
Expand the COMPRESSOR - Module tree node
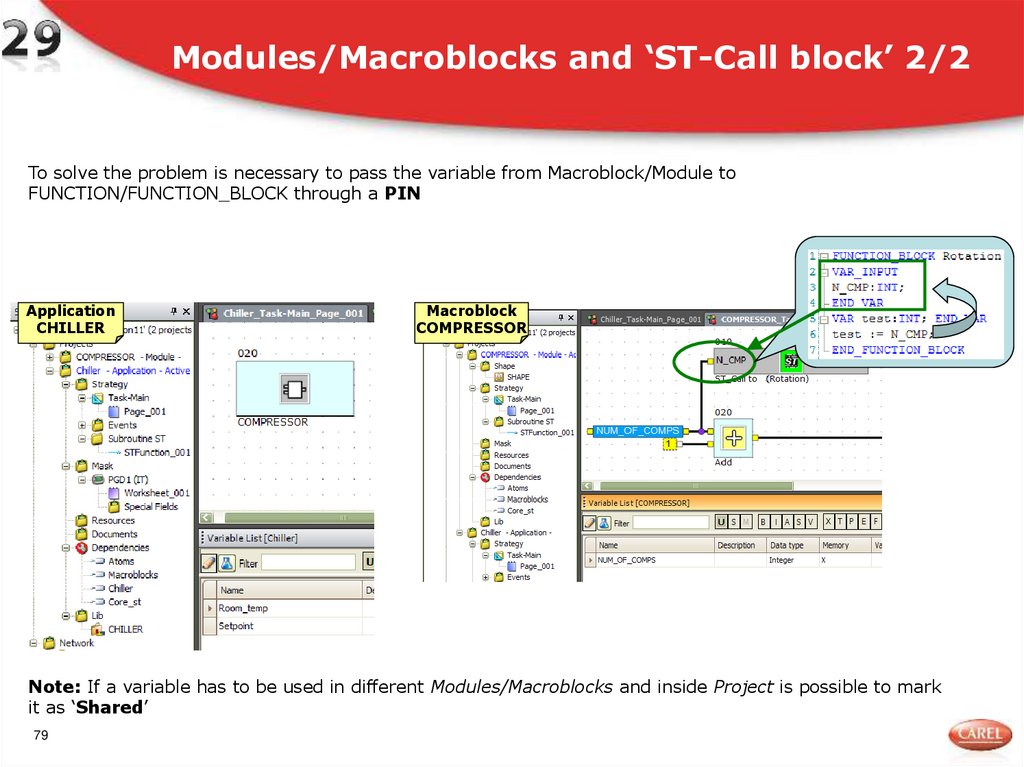49,355
